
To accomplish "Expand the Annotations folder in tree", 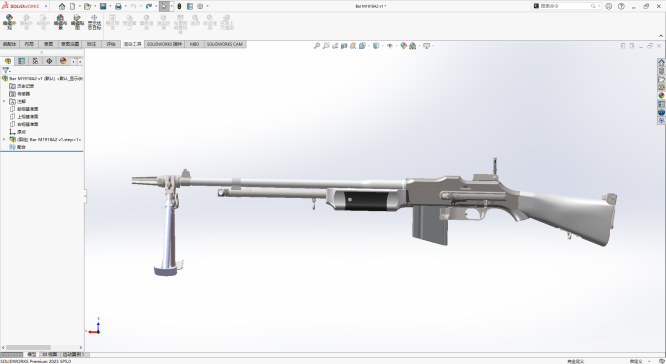I will (4, 102).
